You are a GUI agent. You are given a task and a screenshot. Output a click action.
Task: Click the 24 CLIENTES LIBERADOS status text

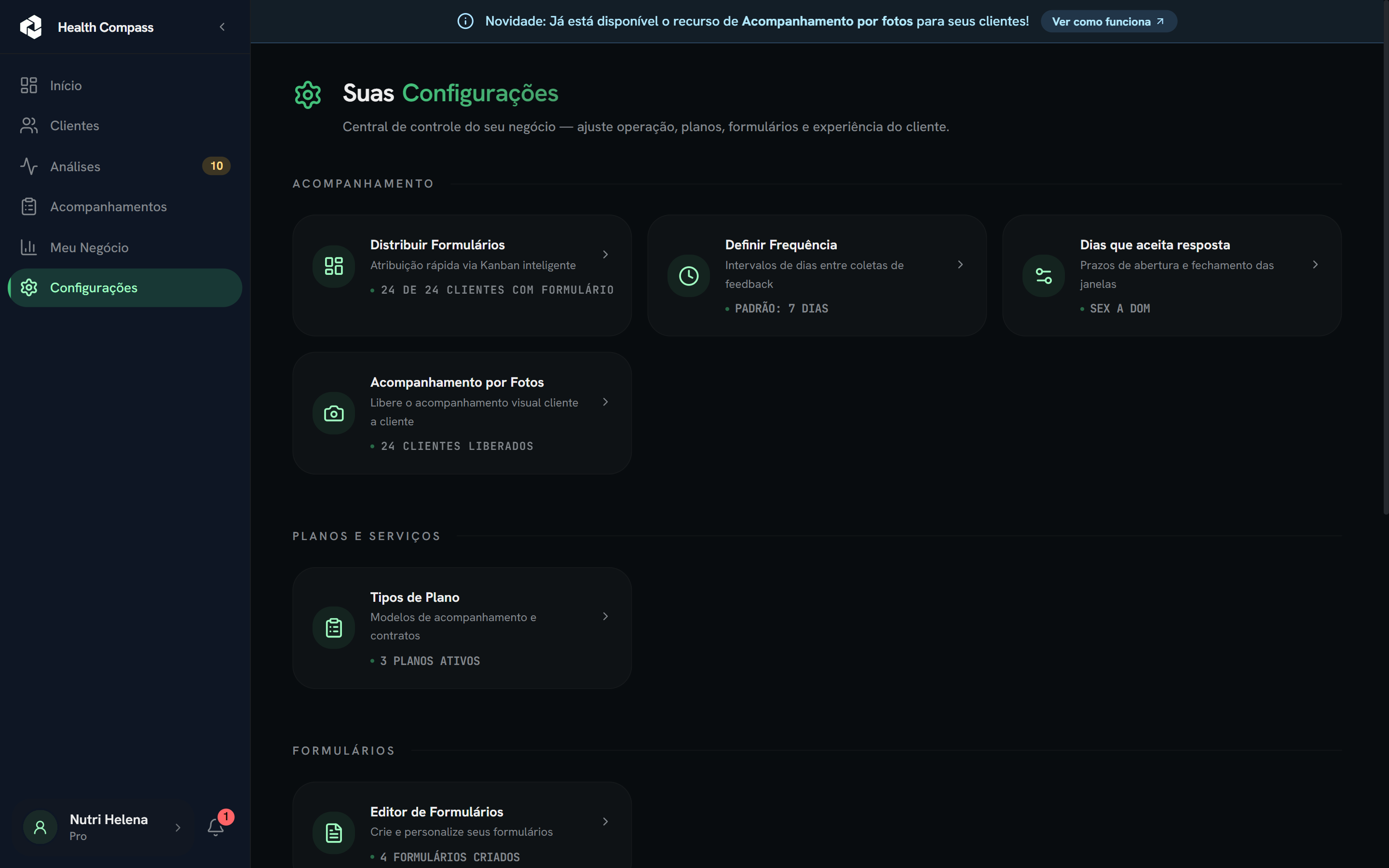click(457, 446)
